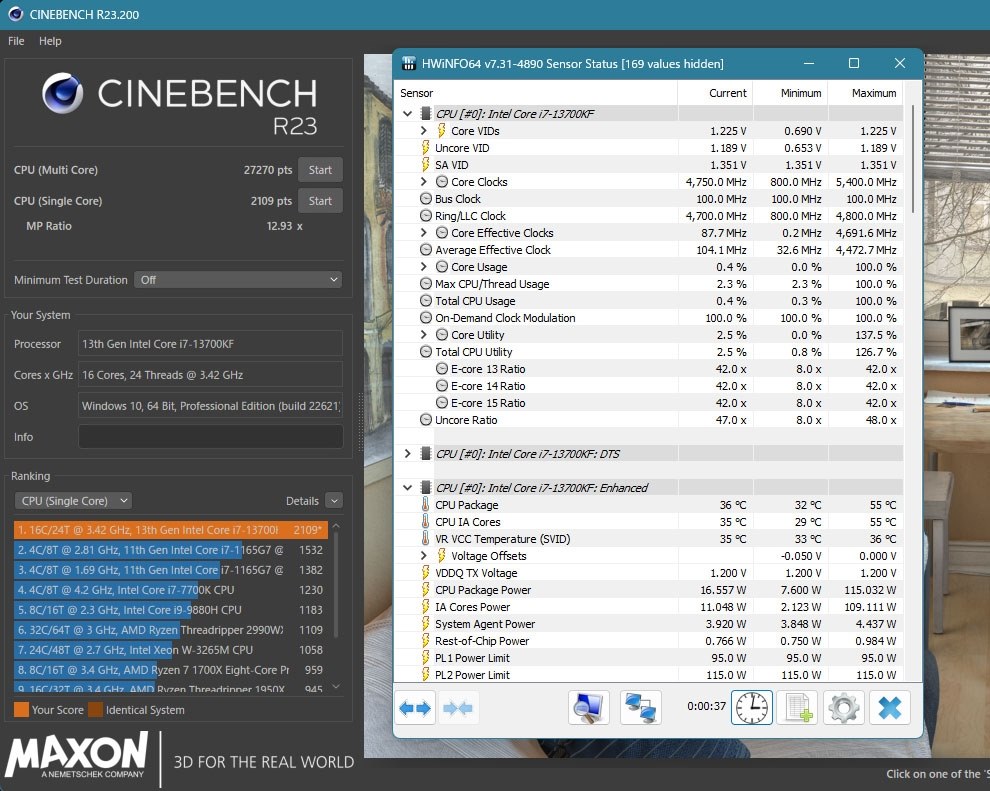Collapse the CPU [#0] Intel Core i7-13700KF group
Image resolution: width=990 pixels, height=791 pixels.
[407, 114]
